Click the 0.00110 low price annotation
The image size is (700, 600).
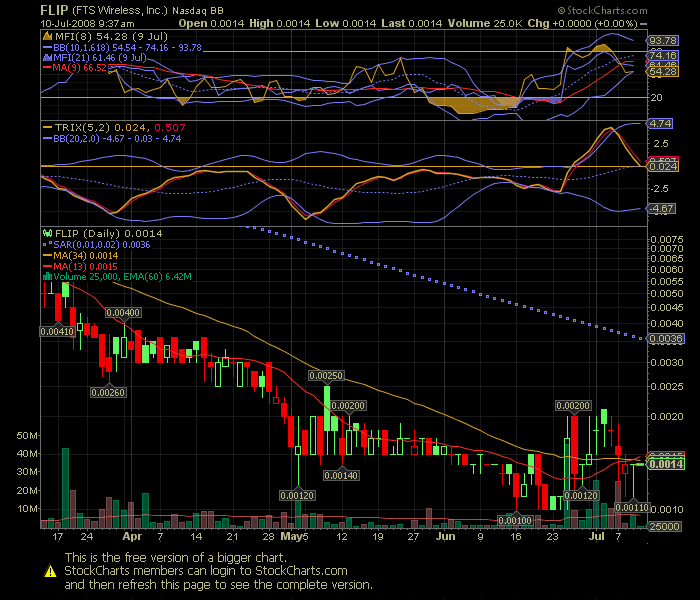632,508
